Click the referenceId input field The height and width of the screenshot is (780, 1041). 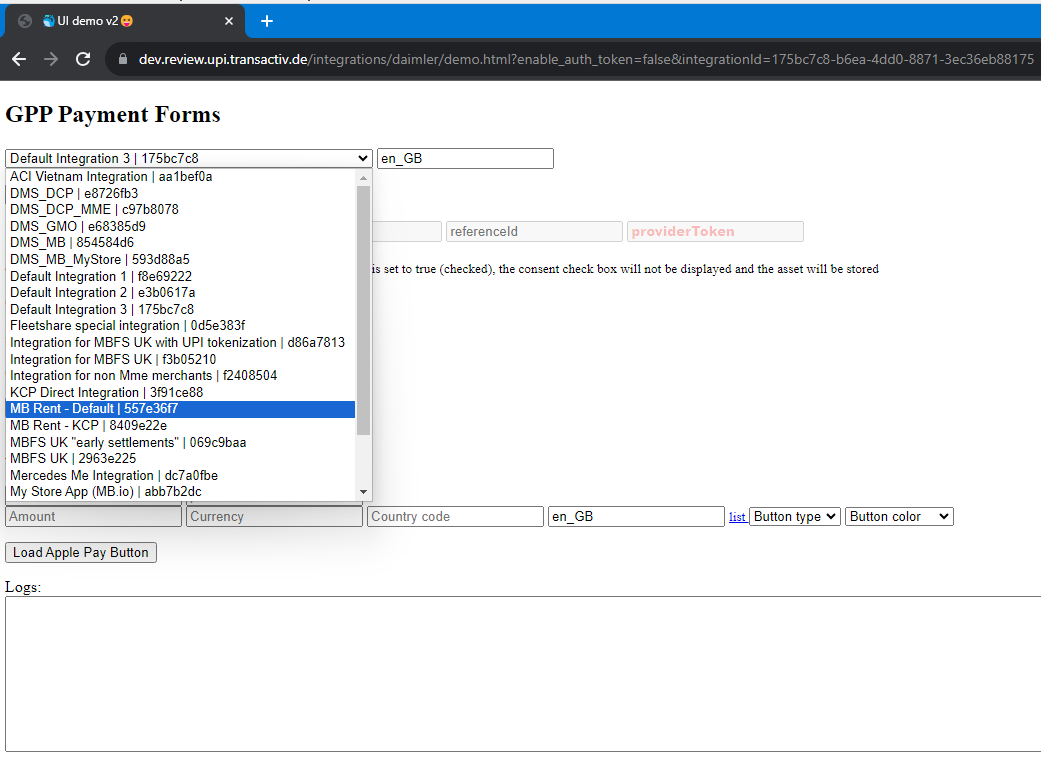coord(534,232)
